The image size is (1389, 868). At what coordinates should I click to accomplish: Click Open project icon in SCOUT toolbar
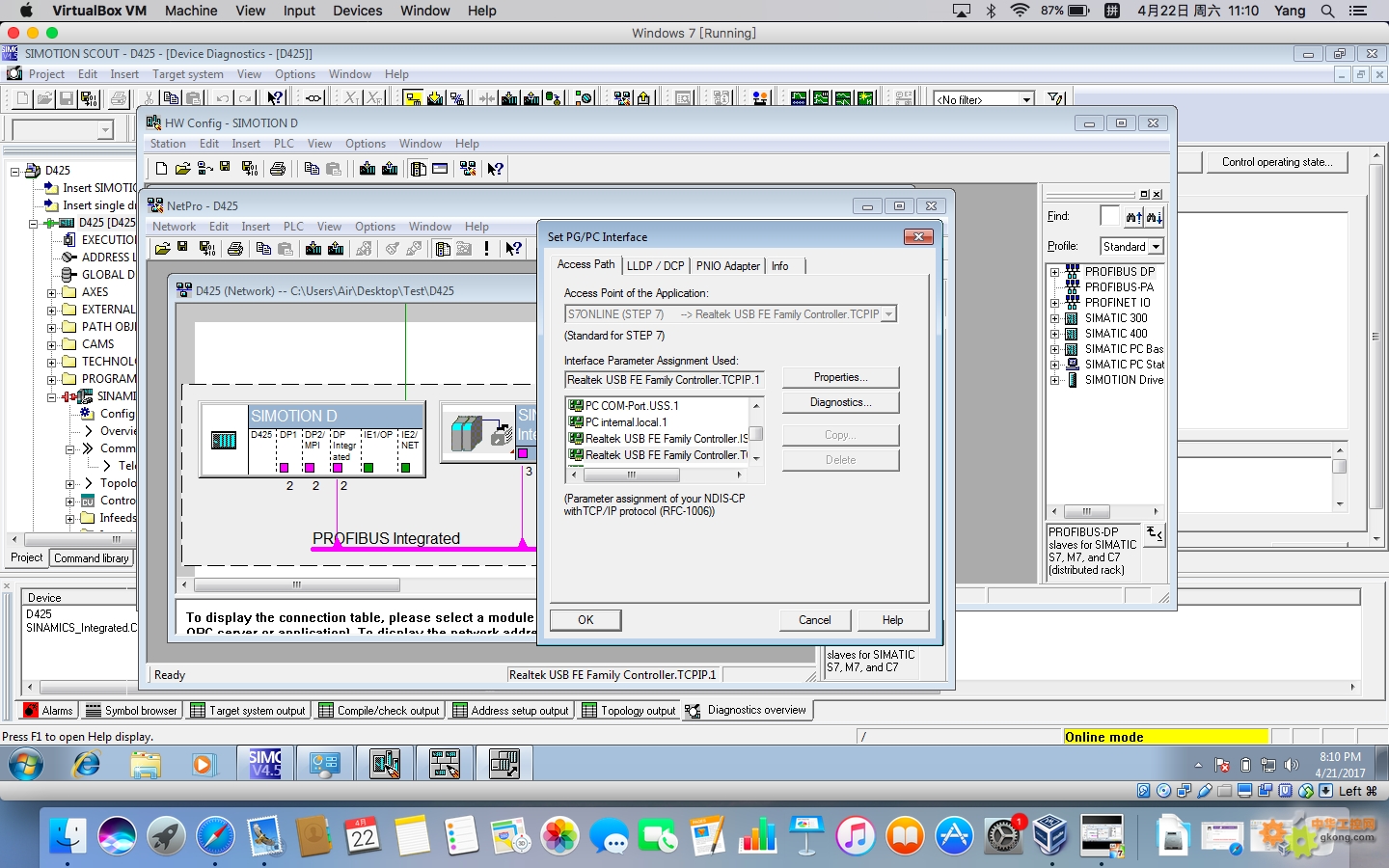[44, 98]
